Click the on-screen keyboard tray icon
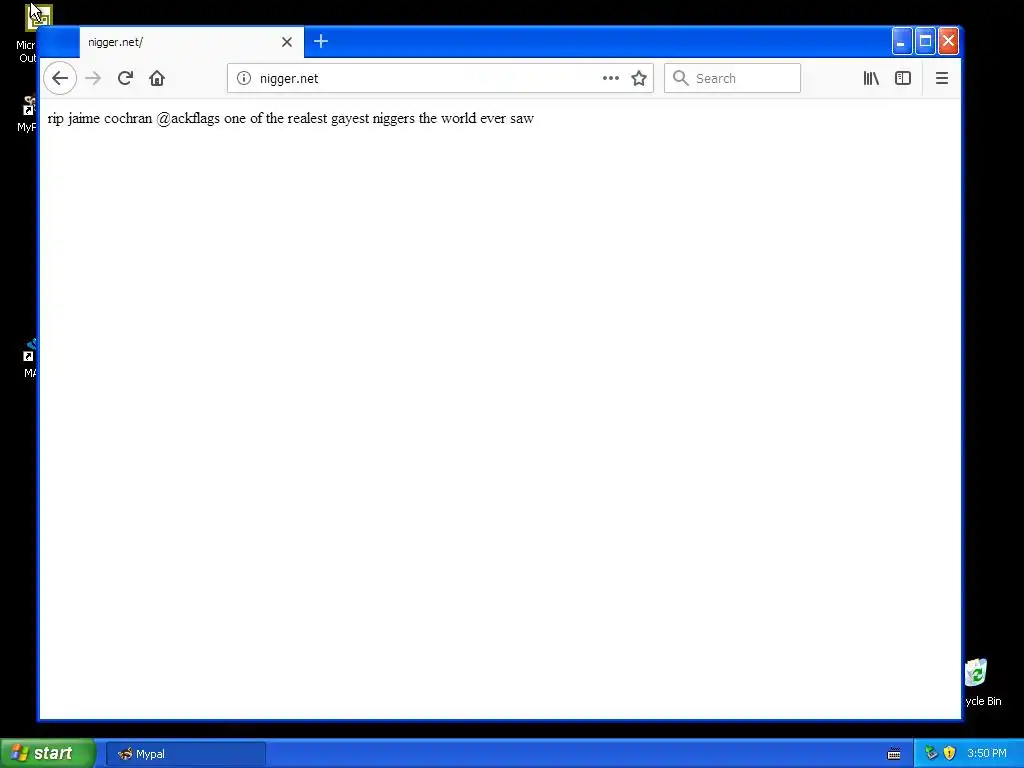The width and height of the screenshot is (1024, 768). 894,754
